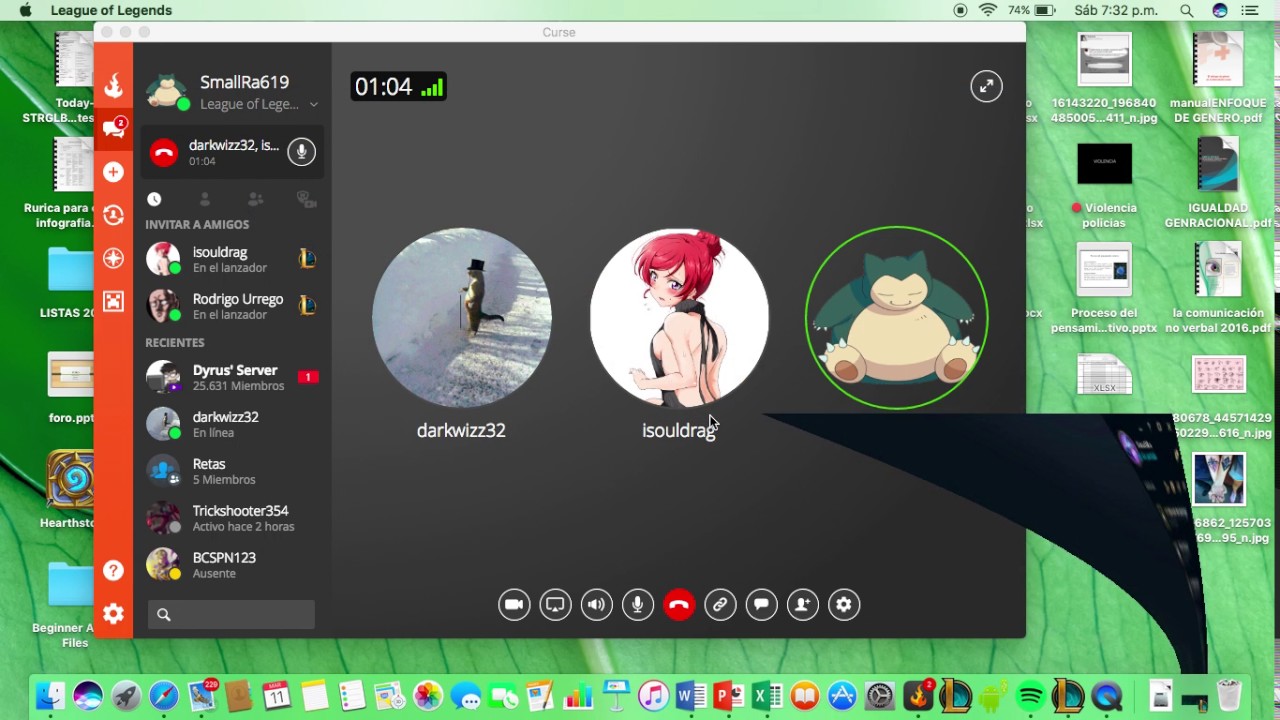Expand the League of Legends status dropdown
This screenshot has width=1280, height=720.
(313, 104)
